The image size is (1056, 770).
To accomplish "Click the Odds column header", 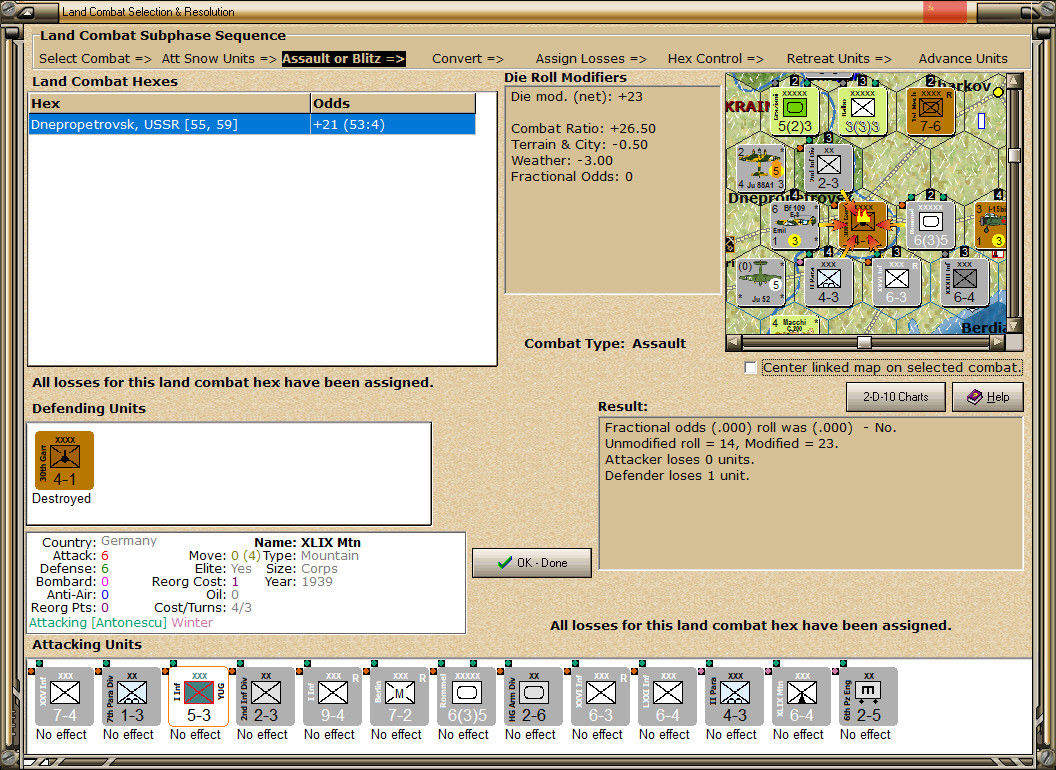I will tap(393, 104).
